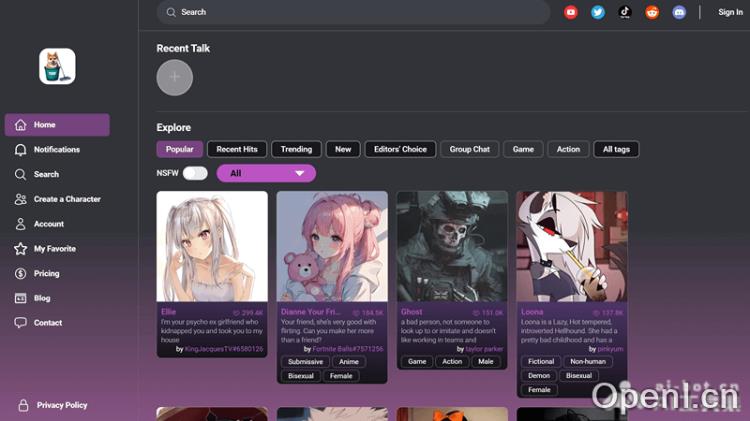Open the Twitter social link icon

click(x=598, y=12)
